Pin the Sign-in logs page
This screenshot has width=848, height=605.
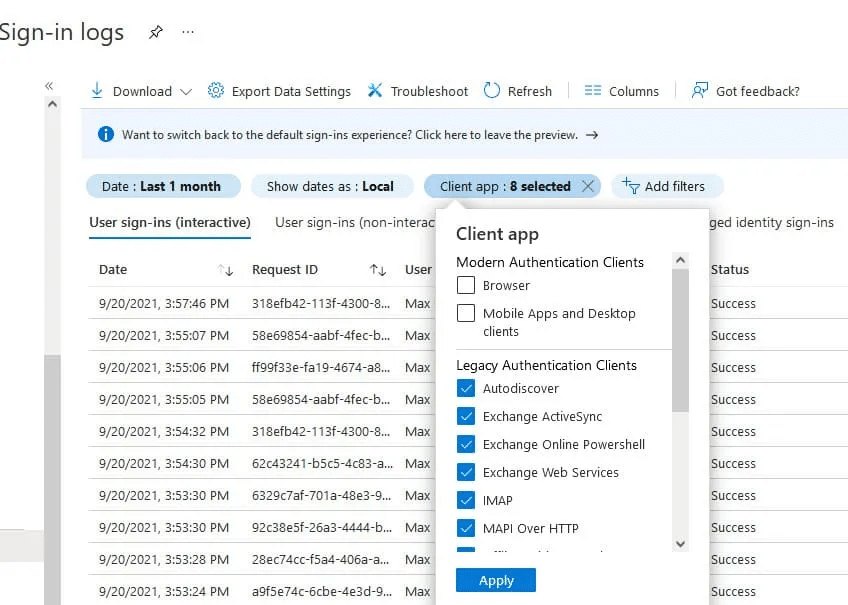(x=155, y=32)
